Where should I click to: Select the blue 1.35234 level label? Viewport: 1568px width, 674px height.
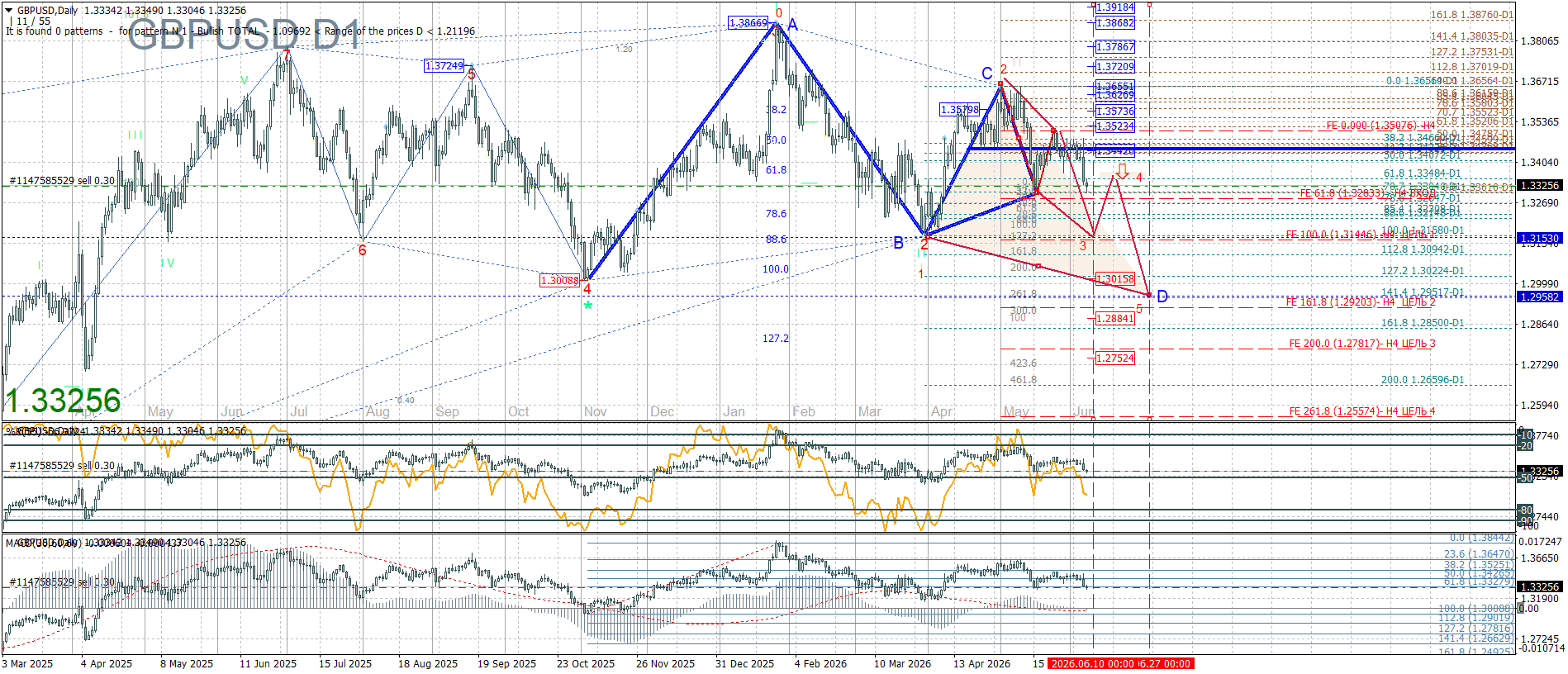[1115, 126]
